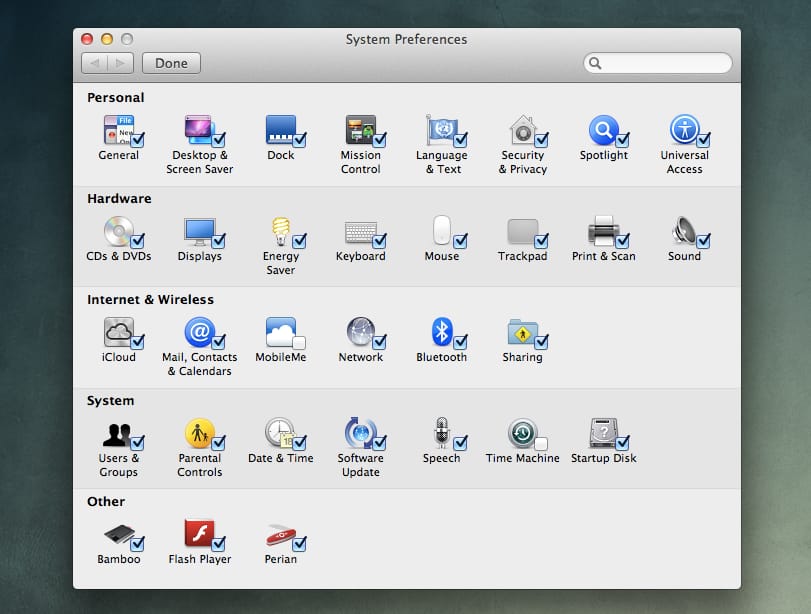Click the "Hardware" section heading
The width and height of the screenshot is (811, 614).
pyautogui.click(x=119, y=199)
